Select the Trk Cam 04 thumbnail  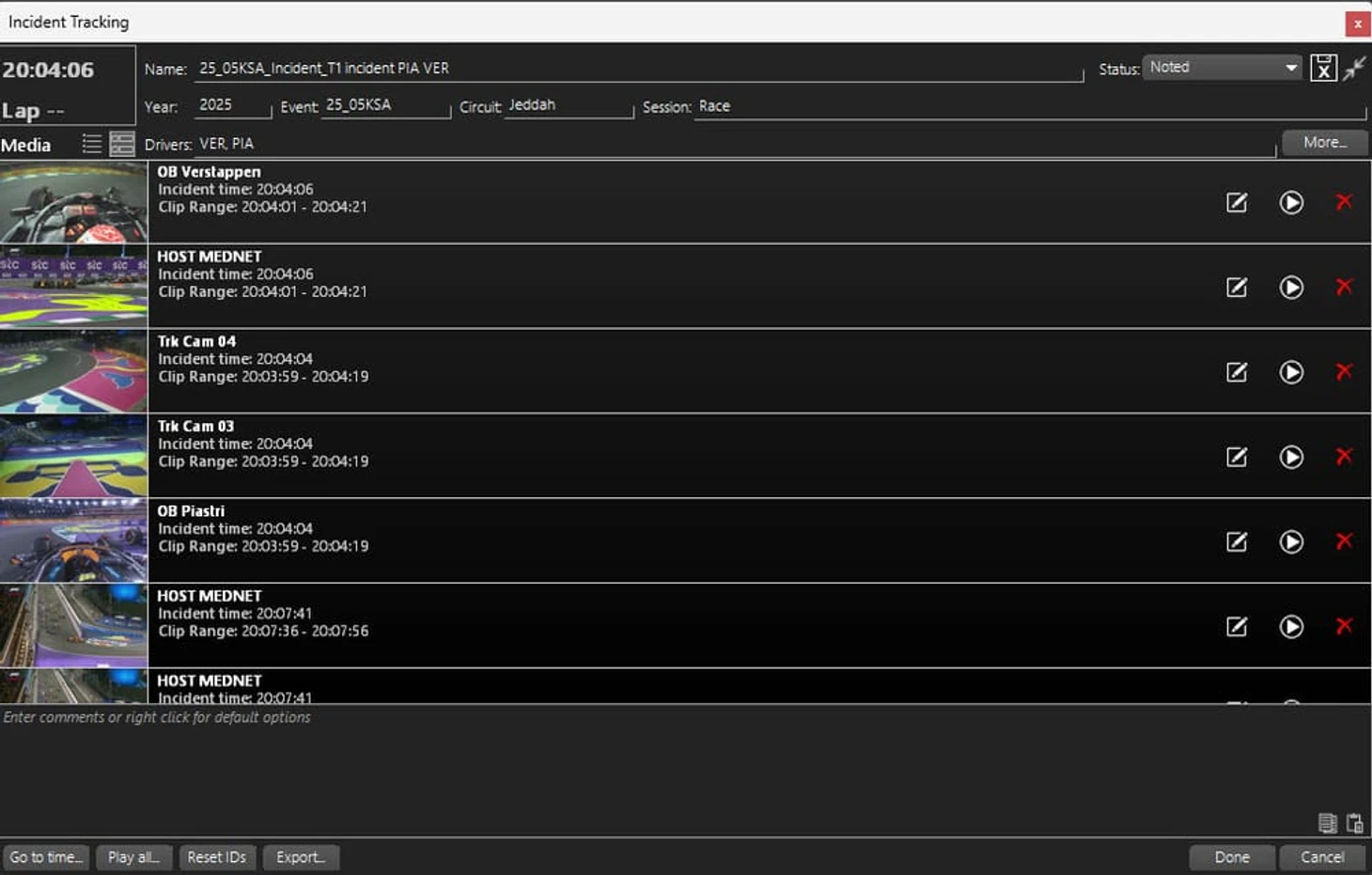(73, 371)
